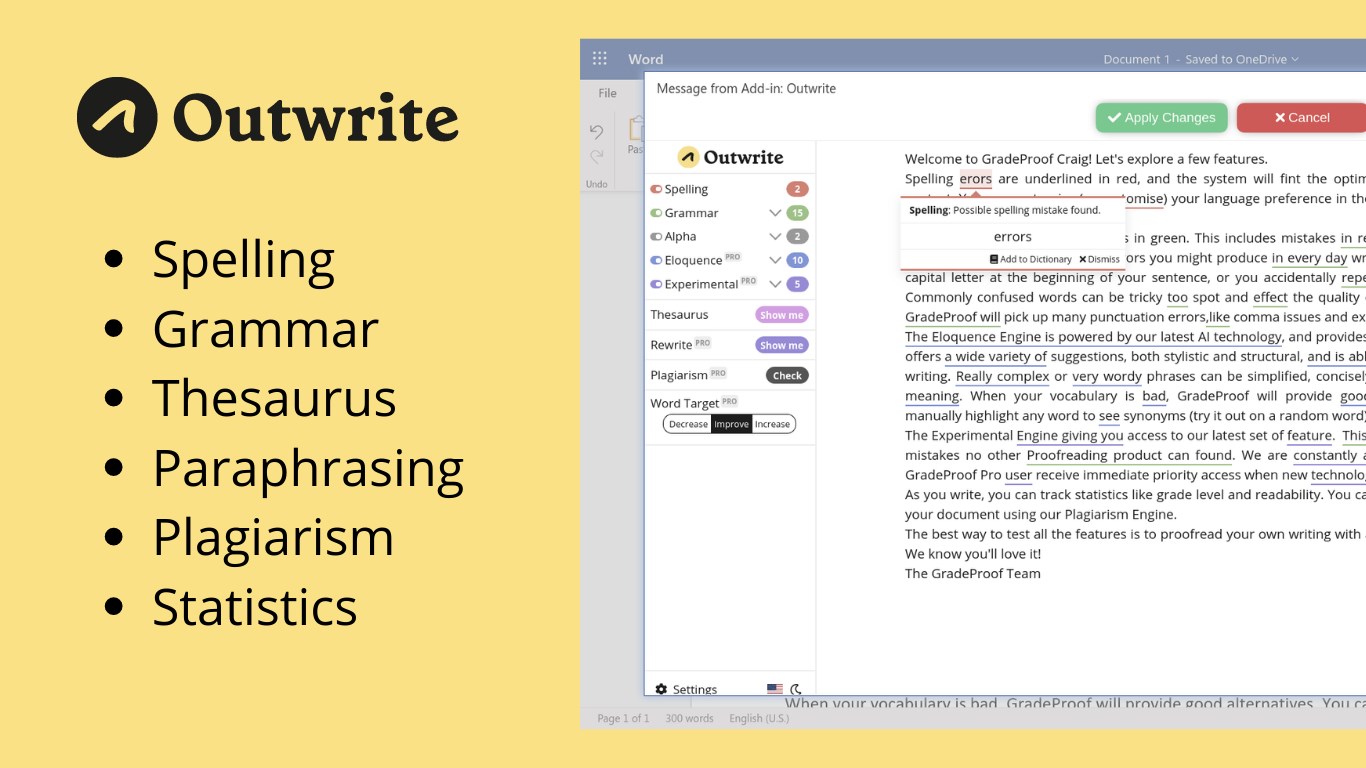Image resolution: width=1366 pixels, height=768 pixels.
Task: Click the misspelled word 'erors'
Action: point(975,179)
